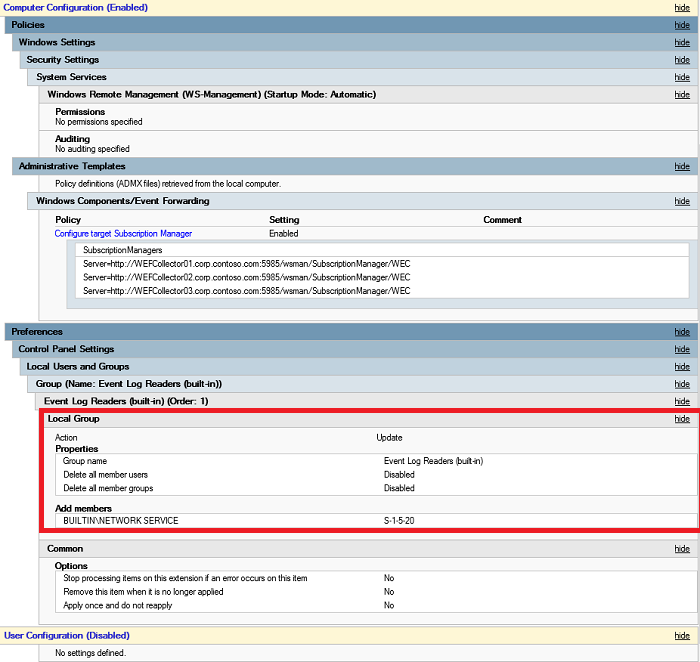Image resolution: width=700 pixels, height=662 pixels.
Task: Click hide beside Security Settings
Action: 682,60
